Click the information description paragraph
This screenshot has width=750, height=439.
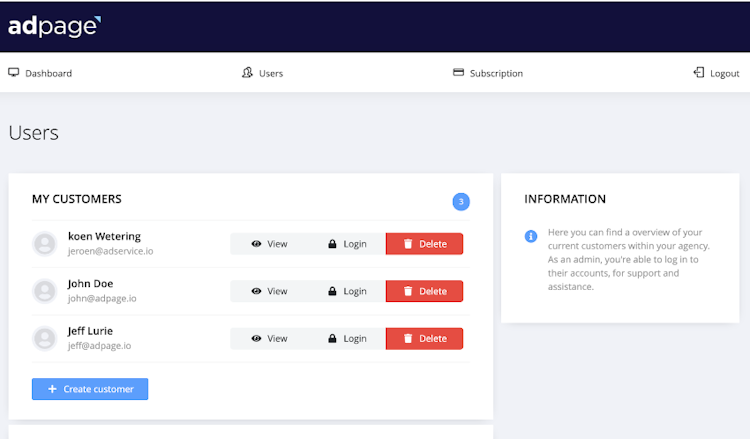629,259
